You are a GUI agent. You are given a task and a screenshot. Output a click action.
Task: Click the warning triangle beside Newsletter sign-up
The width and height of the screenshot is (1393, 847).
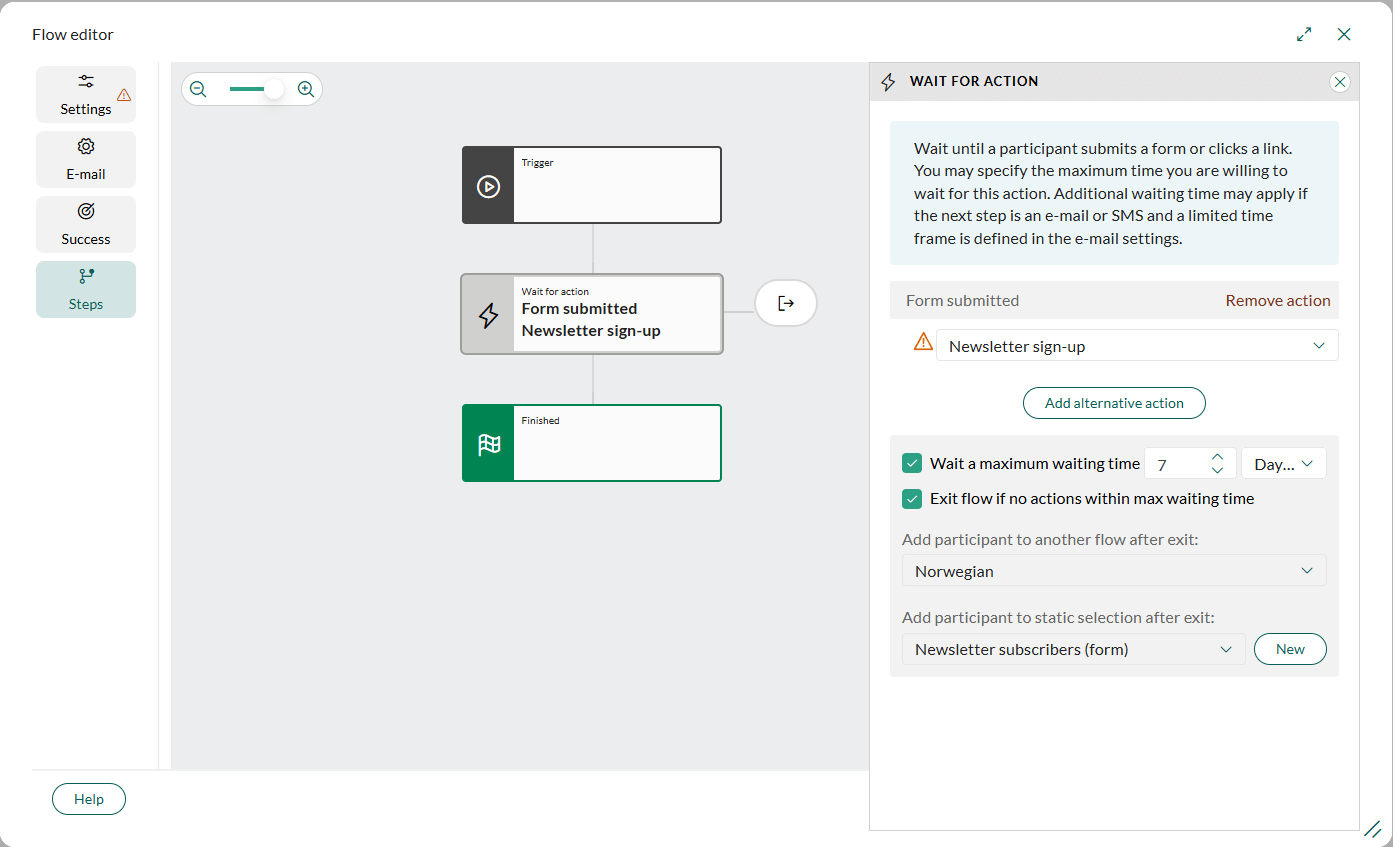(923, 342)
